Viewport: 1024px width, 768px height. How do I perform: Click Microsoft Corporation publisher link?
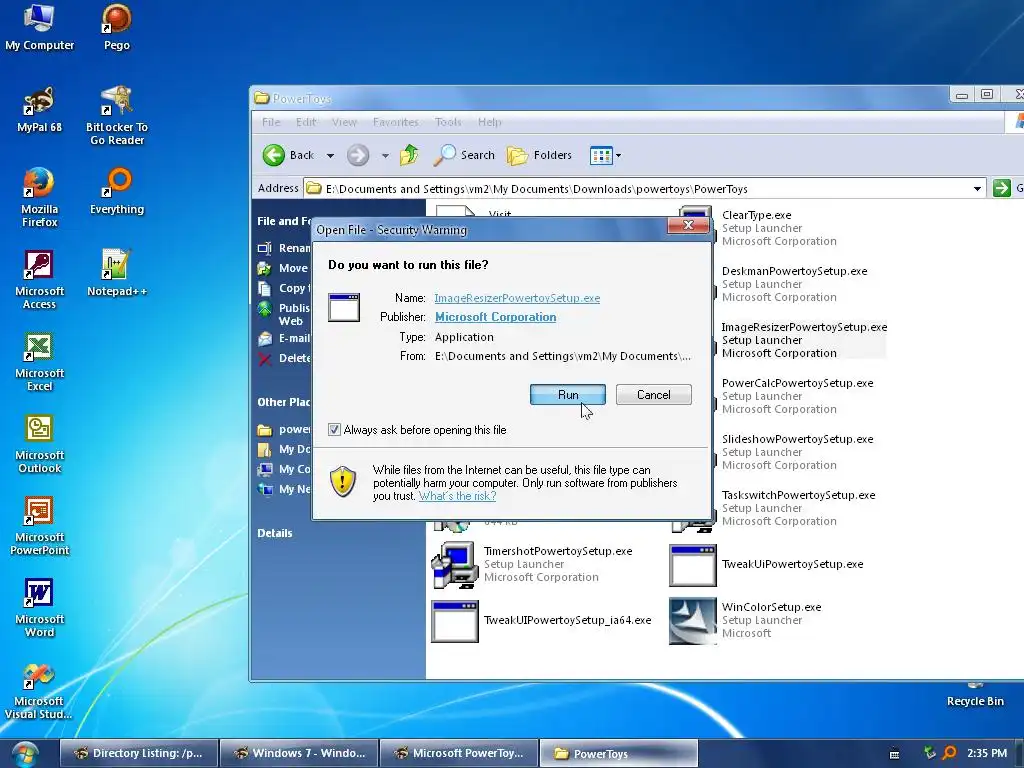click(x=496, y=317)
